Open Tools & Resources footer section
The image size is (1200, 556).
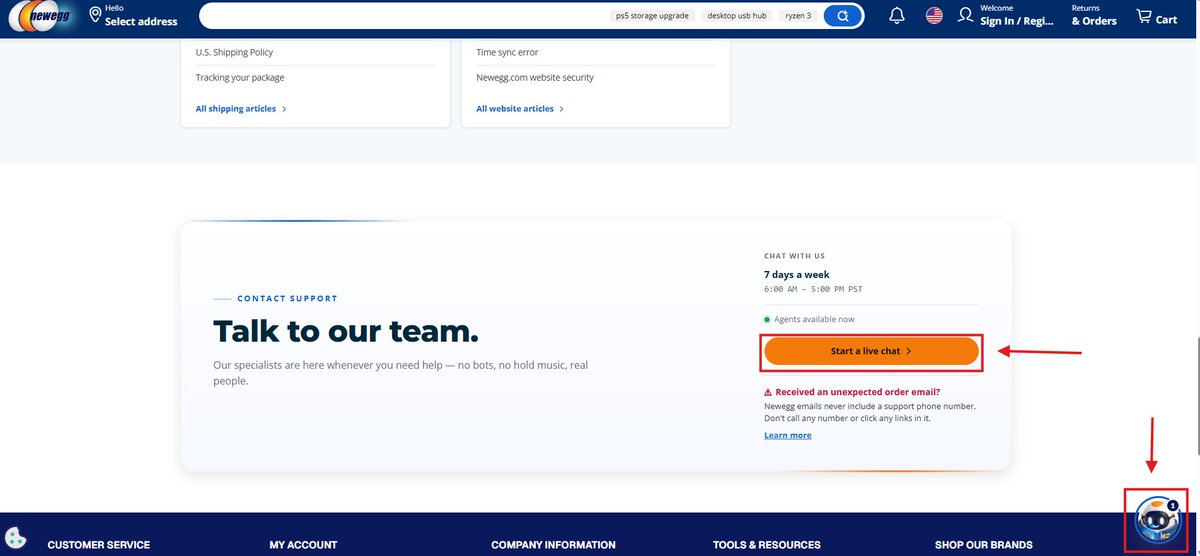[x=767, y=545]
